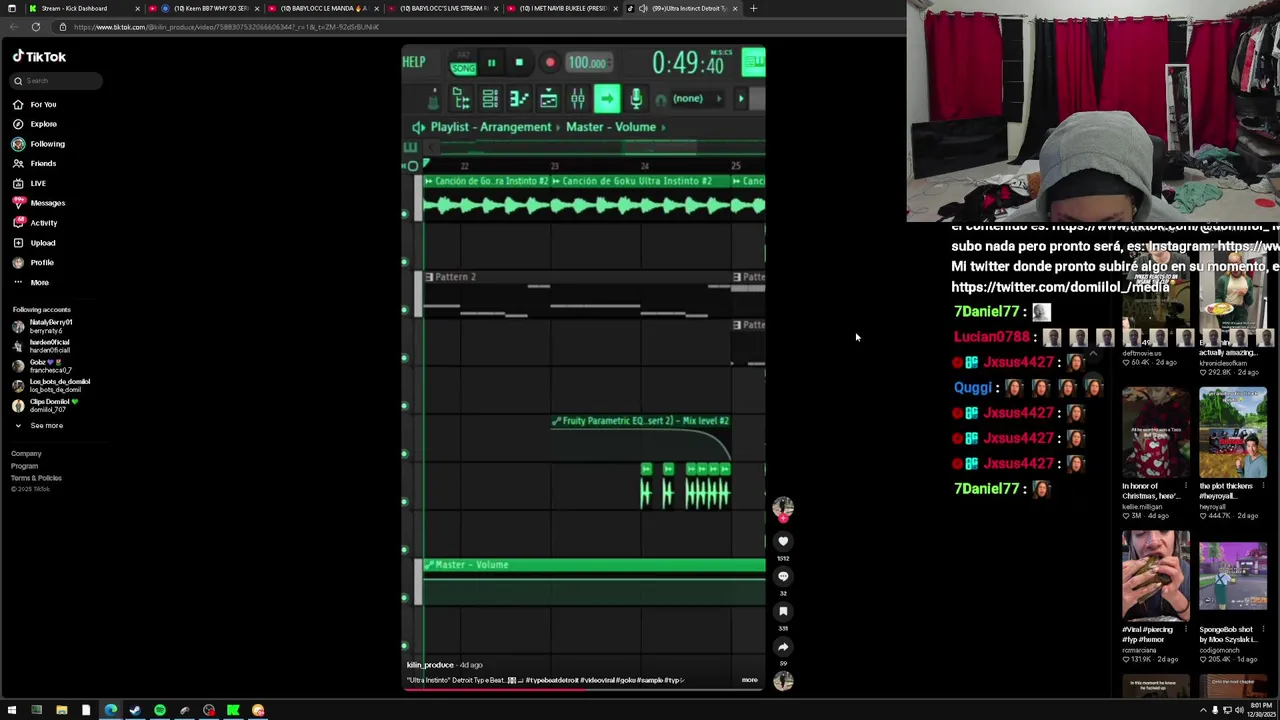Toggle mute dot on the Master - Volume track
The height and width of the screenshot is (720, 1280).
(404, 598)
